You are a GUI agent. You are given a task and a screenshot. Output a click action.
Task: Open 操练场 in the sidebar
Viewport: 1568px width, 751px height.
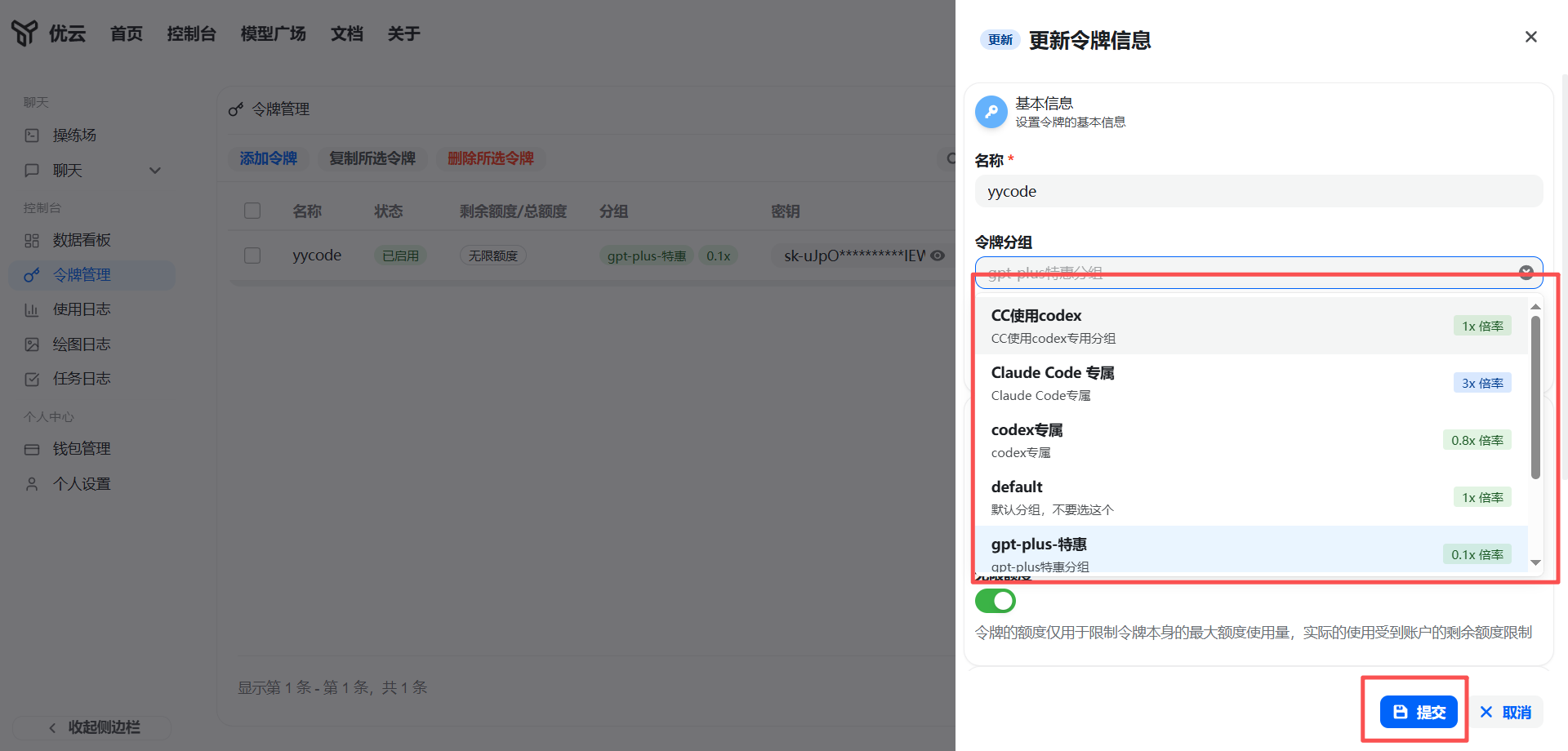pos(74,136)
